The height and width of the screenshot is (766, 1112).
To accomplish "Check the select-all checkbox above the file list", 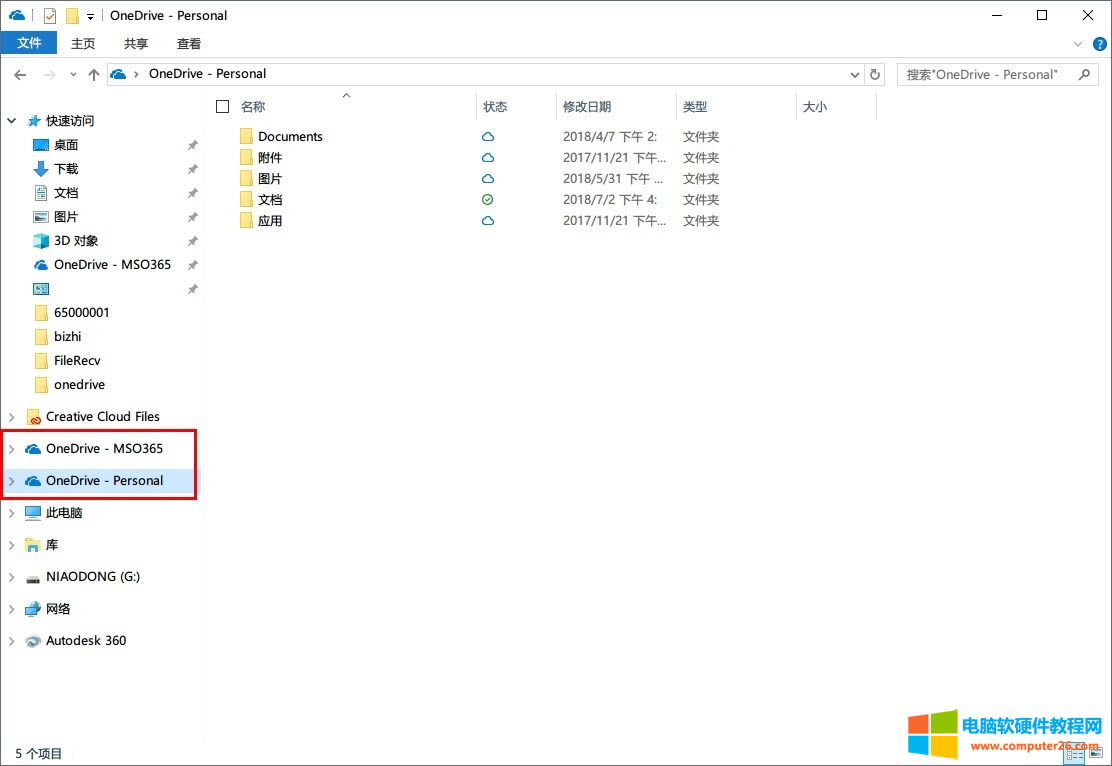I will [x=222, y=105].
